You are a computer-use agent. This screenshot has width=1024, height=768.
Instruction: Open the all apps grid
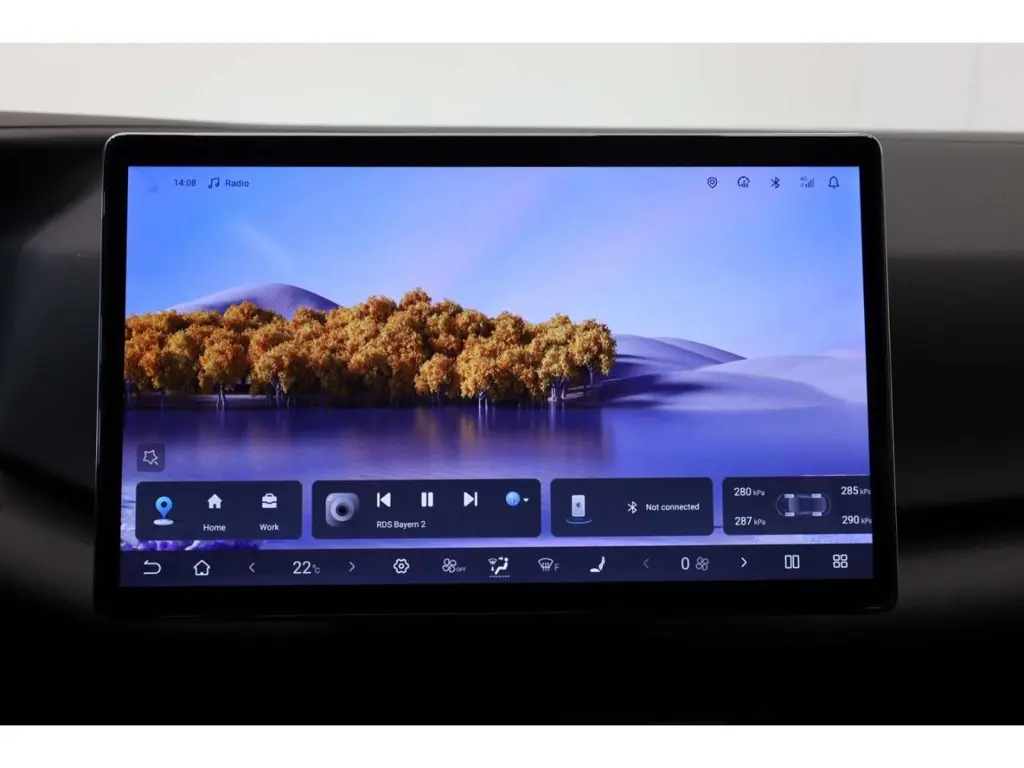tap(840, 562)
